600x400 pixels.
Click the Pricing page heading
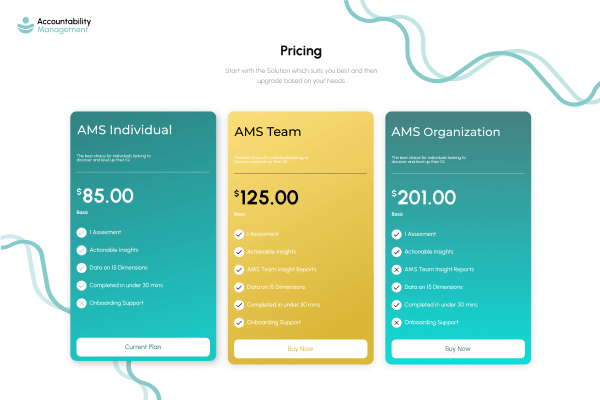pyautogui.click(x=300, y=50)
